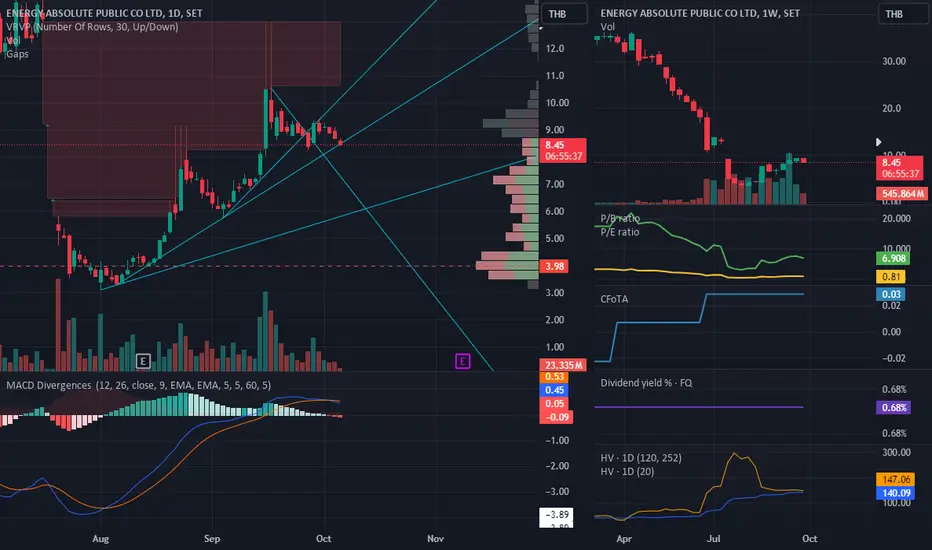Select the P/E ratio legend
The height and width of the screenshot is (550, 932).
pos(620,232)
